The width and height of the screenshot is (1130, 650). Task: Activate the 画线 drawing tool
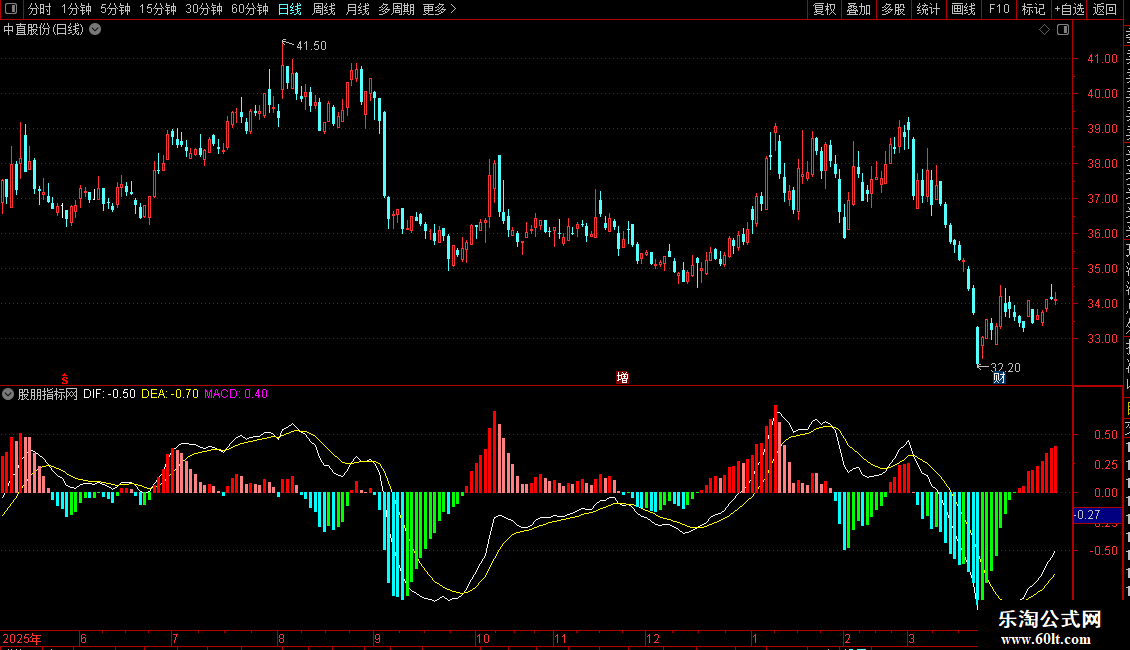coord(963,9)
